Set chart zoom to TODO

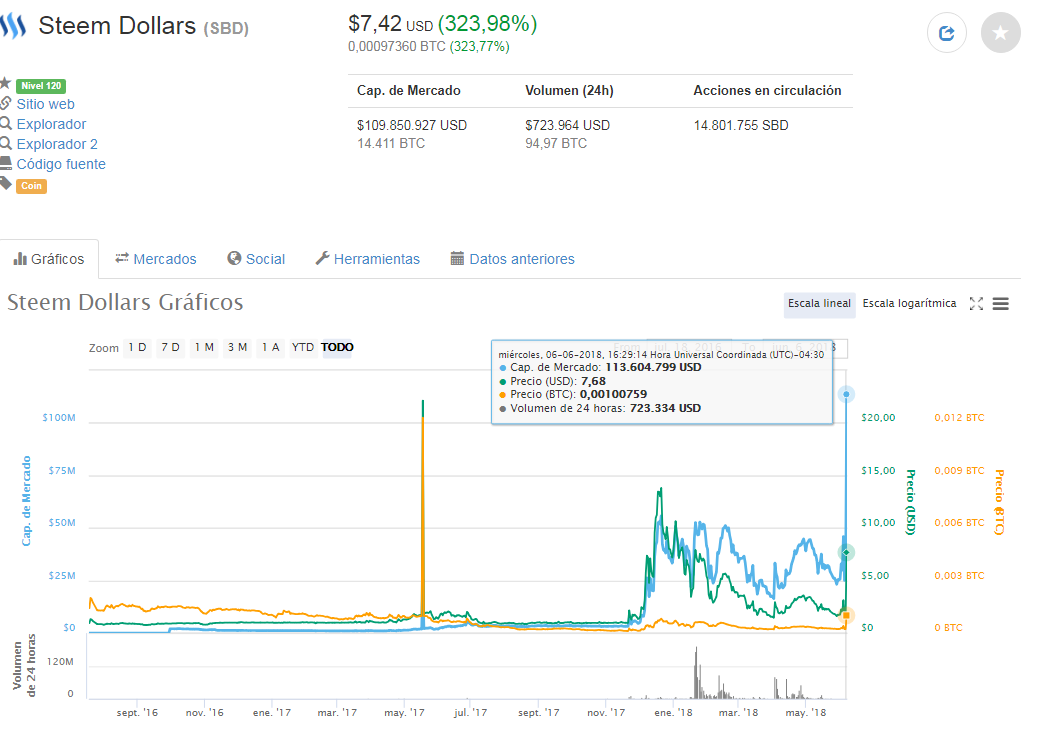coord(337,347)
